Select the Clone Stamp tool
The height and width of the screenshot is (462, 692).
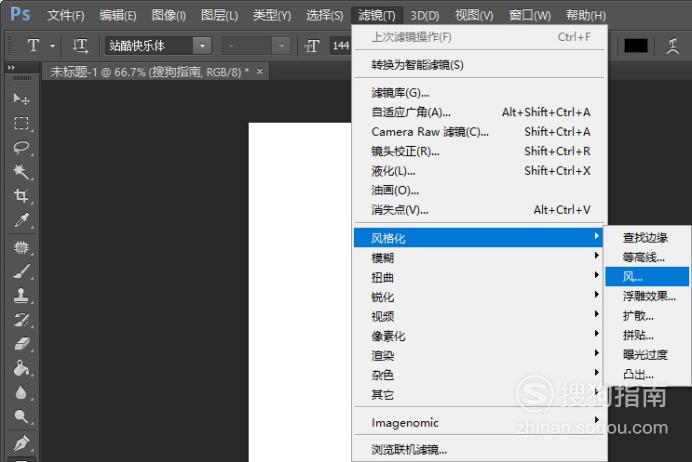21,296
